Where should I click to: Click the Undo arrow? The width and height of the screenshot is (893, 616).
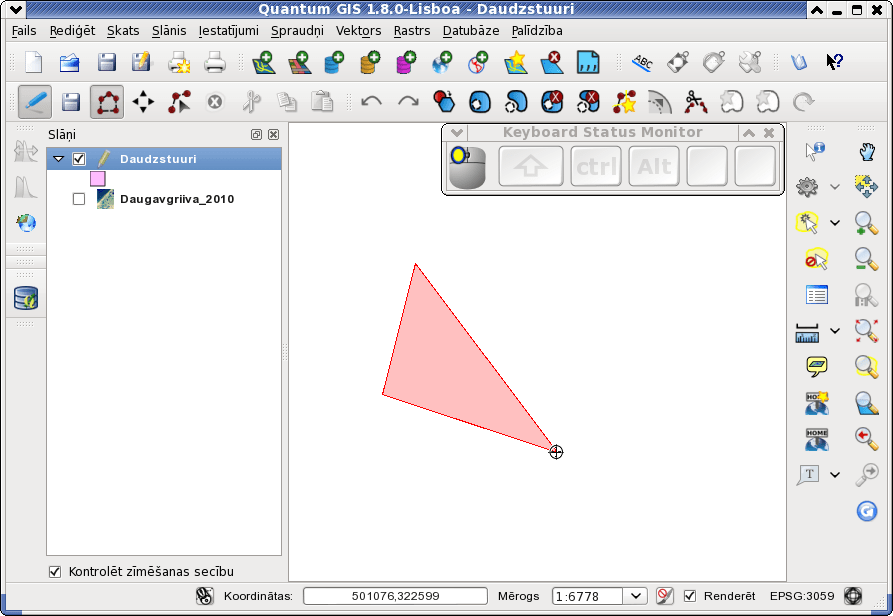(372, 102)
